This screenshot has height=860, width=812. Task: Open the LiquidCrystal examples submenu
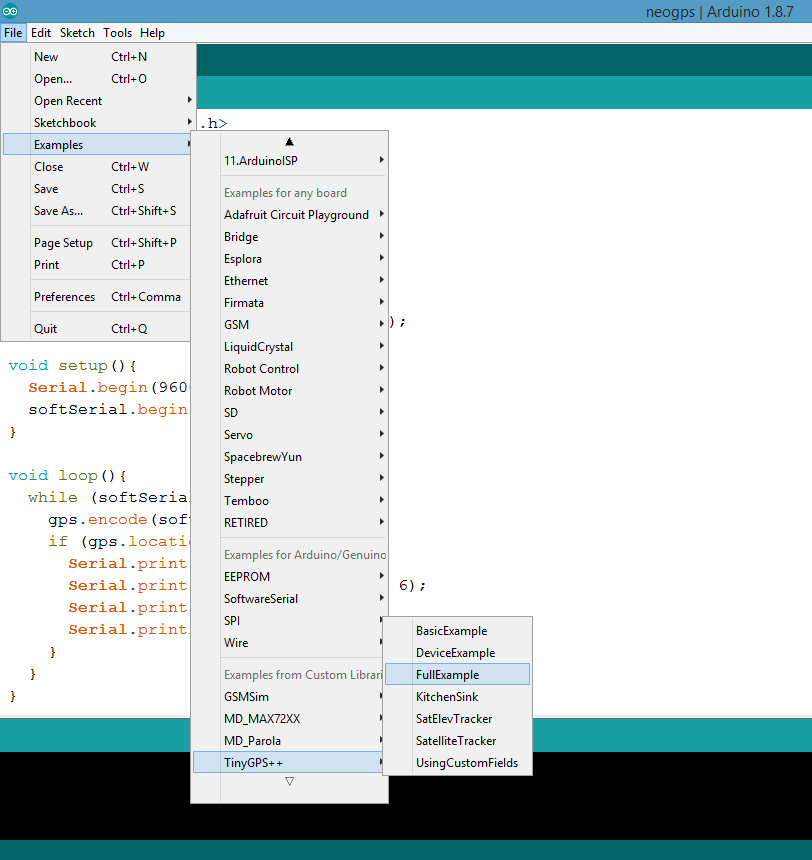click(289, 347)
